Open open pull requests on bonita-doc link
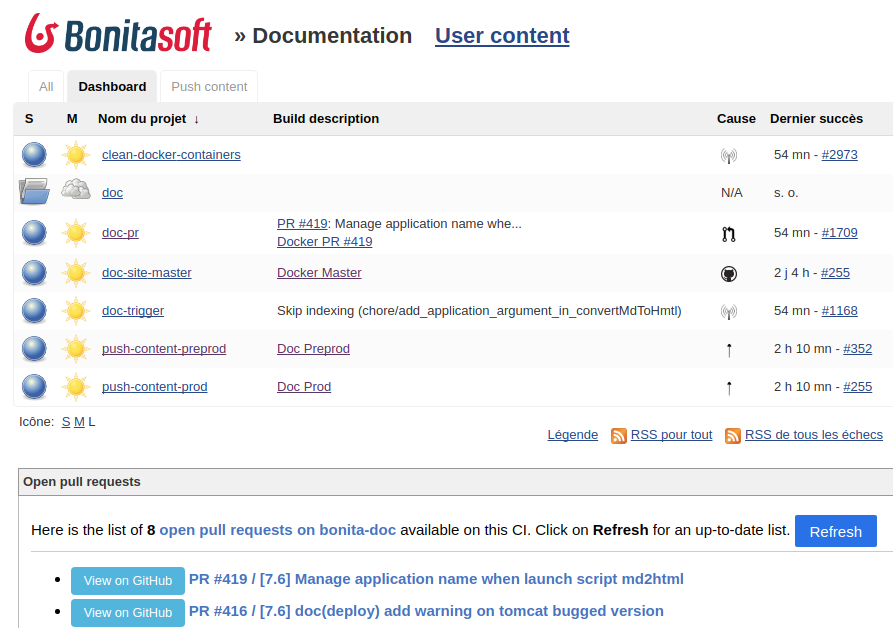 (x=277, y=530)
